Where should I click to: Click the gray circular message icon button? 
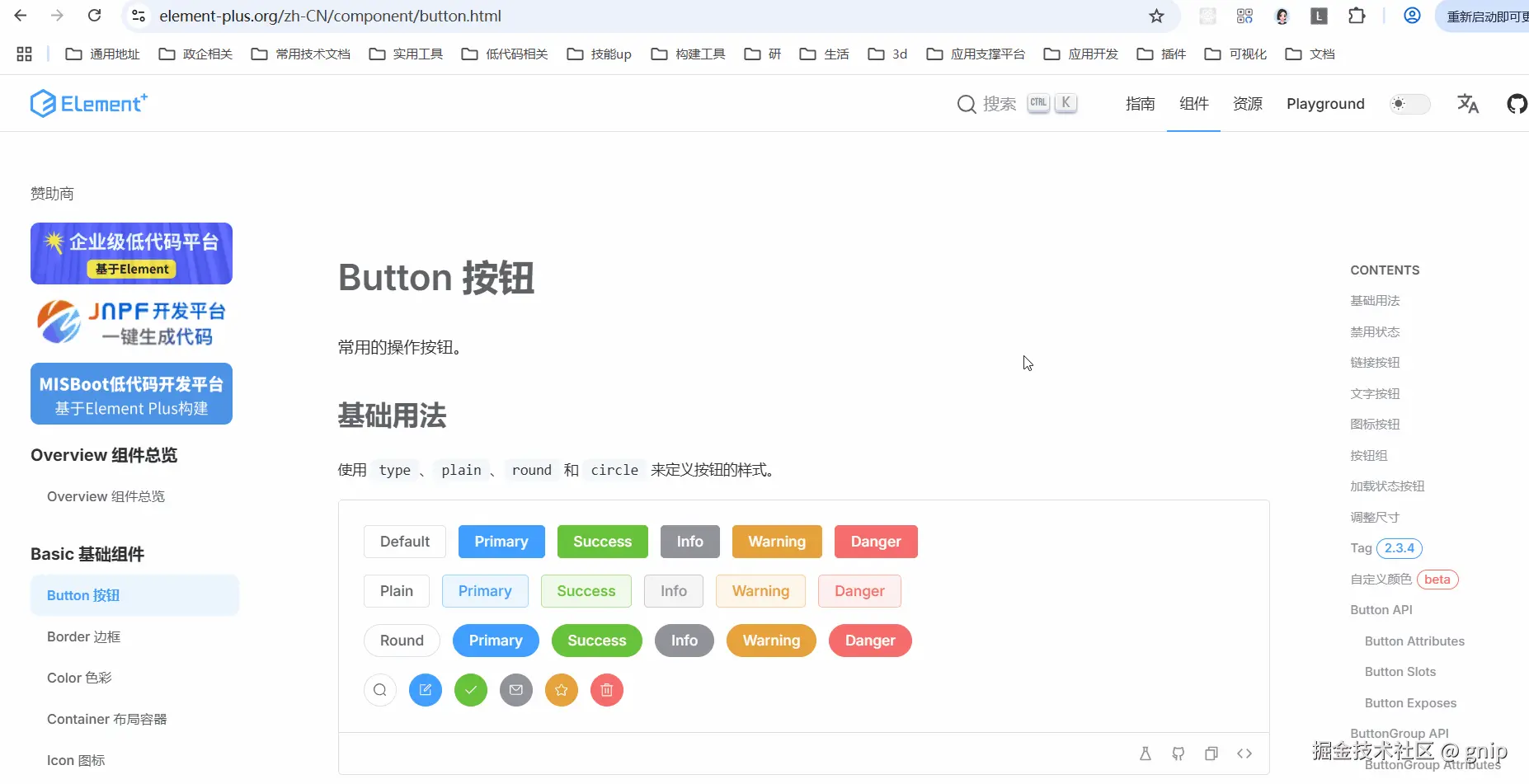pos(516,690)
